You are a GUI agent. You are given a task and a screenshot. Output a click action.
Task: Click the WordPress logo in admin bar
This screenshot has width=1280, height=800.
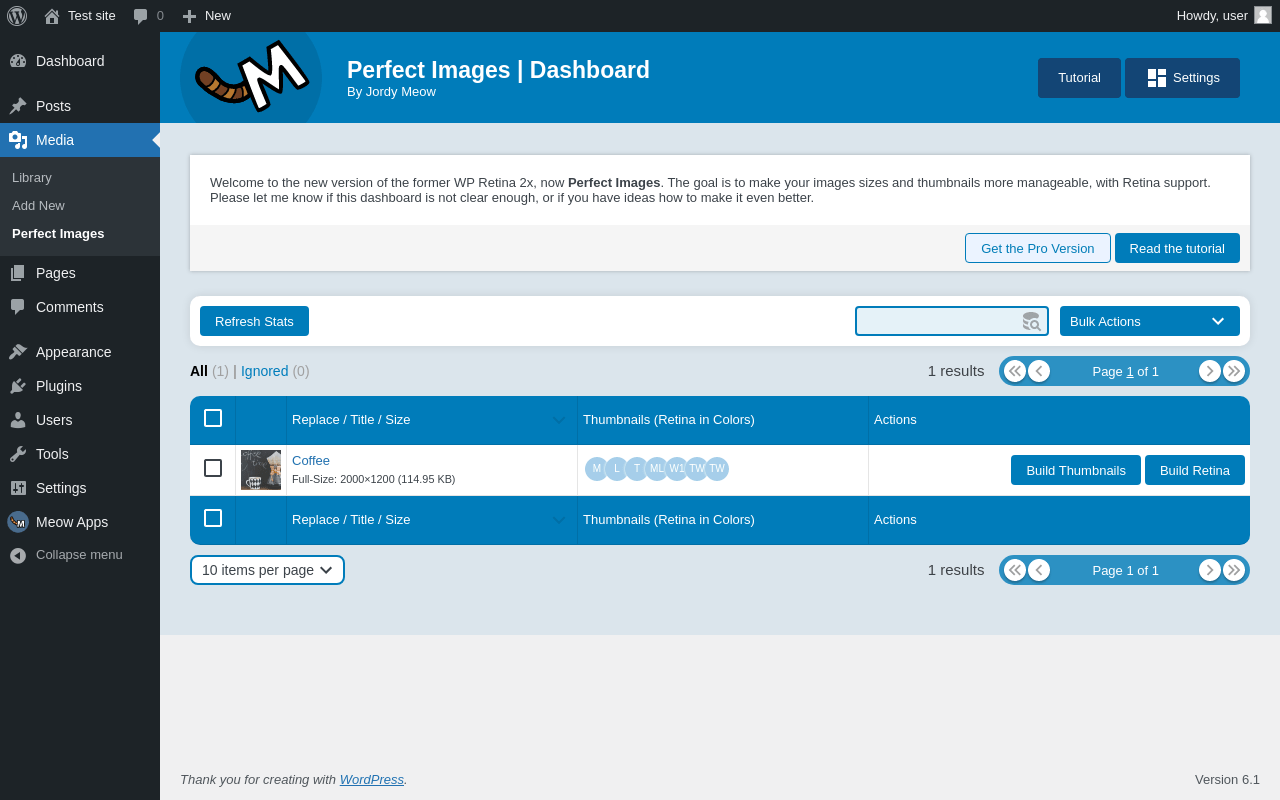(17, 16)
